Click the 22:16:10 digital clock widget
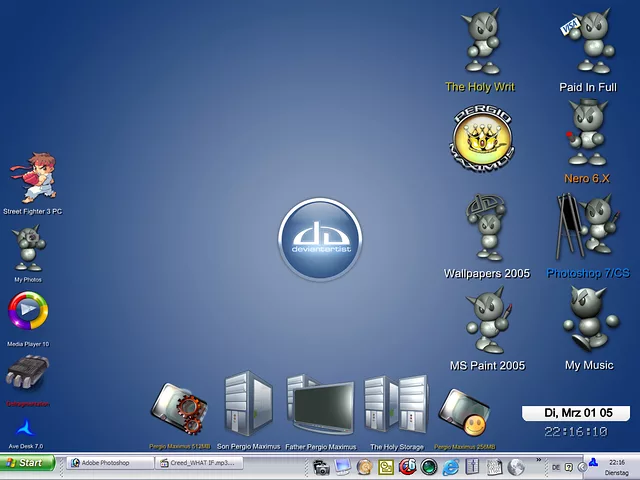640x480 pixels. 576,431
